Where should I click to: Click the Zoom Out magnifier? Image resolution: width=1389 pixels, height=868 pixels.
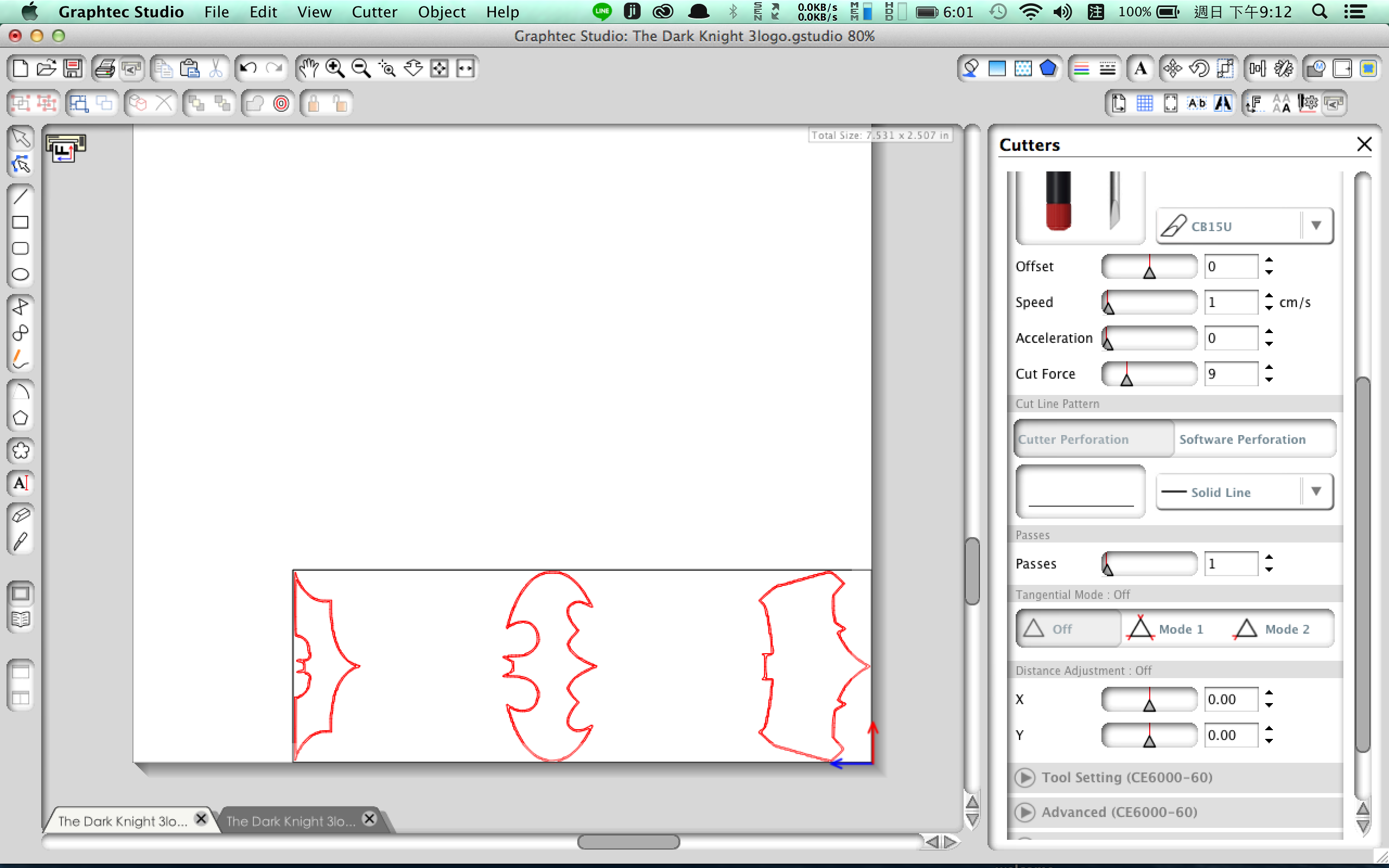click(x=361, y=68)
